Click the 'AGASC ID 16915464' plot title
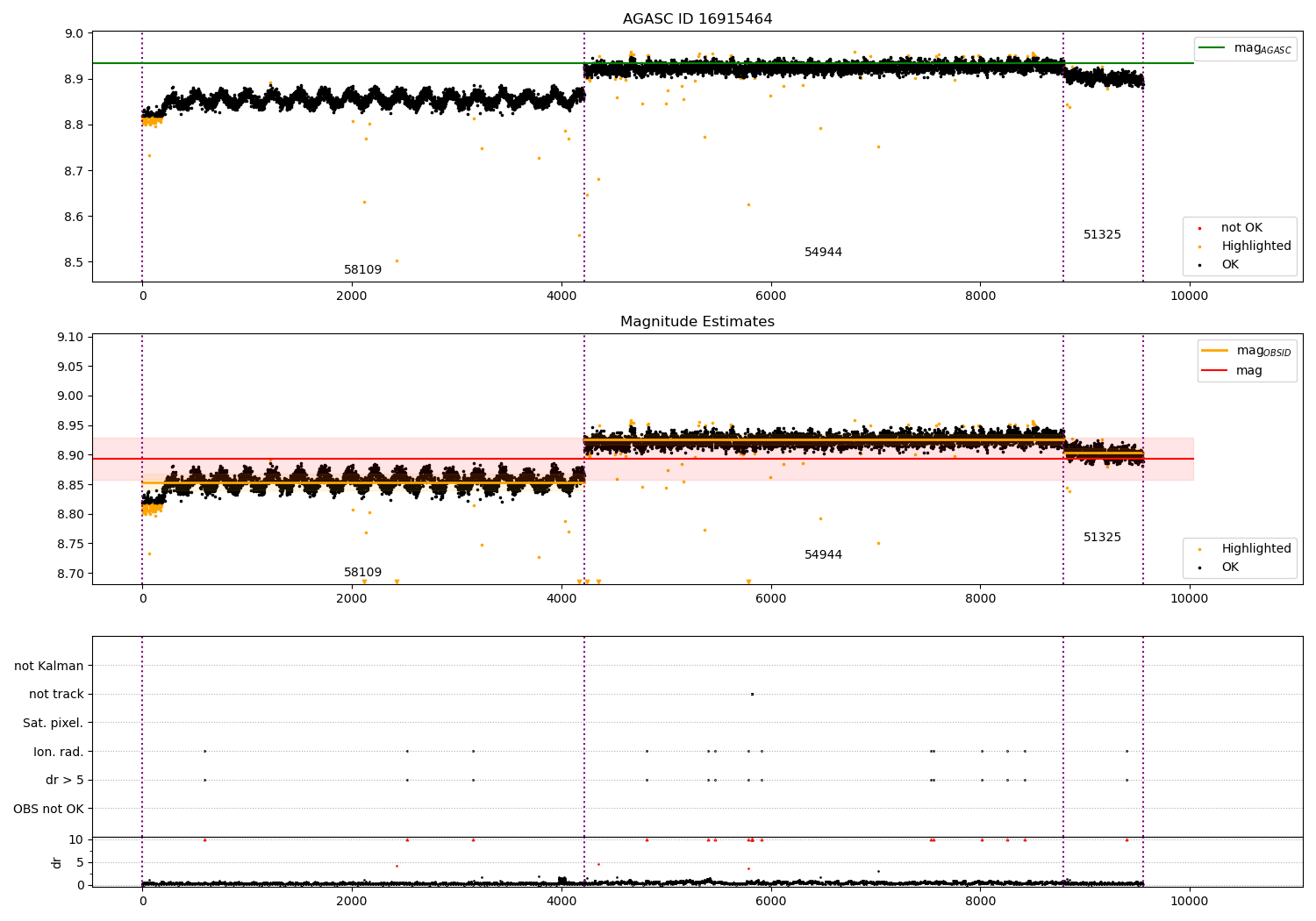Image resolution: width=1316 pixels, height=921 pixels. (697, 19)
